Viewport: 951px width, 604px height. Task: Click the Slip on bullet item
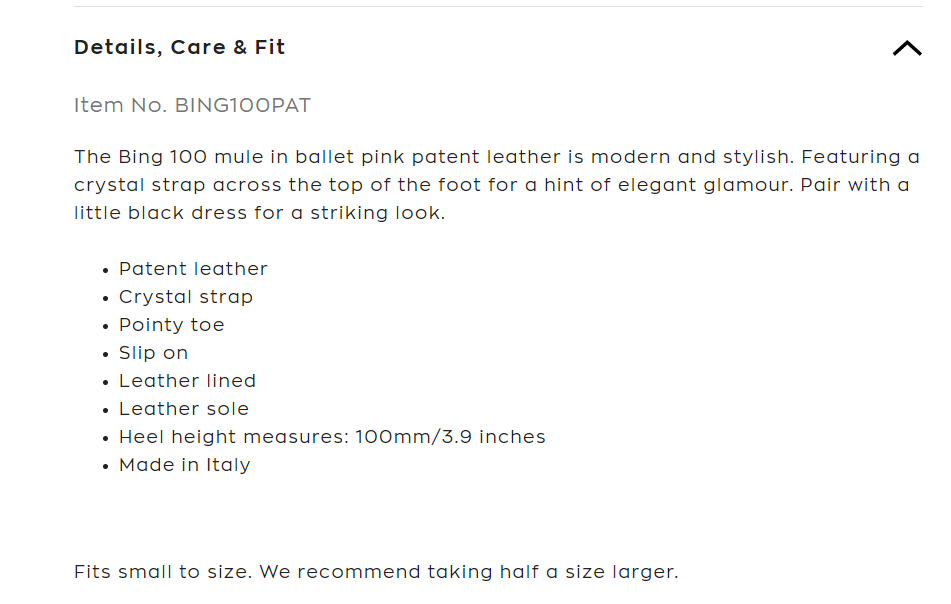pyautogui.click(x=153, y=353)
